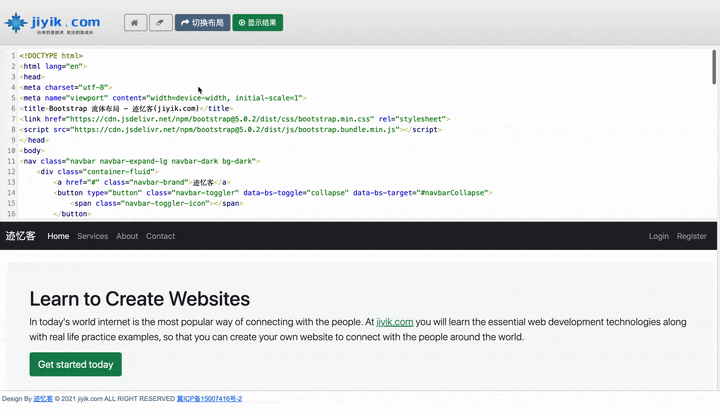Click the bootstrap.bundle.min.js script line
This screenshot has height=409, width=720.
(231, 129)
